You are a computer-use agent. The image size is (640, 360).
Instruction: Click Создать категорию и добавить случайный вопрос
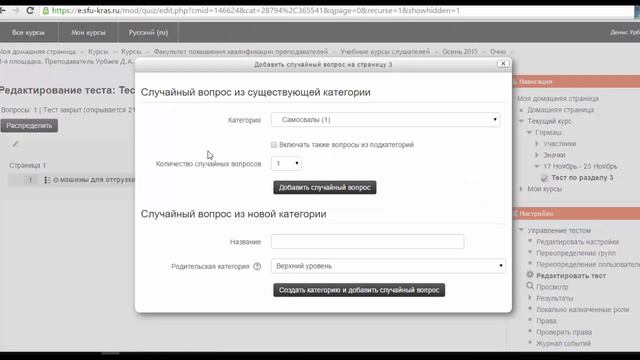(x=359, y=290)
